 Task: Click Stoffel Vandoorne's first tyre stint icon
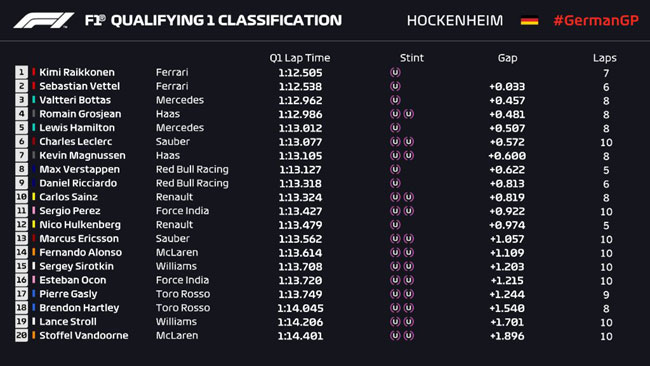coord(395,336)
